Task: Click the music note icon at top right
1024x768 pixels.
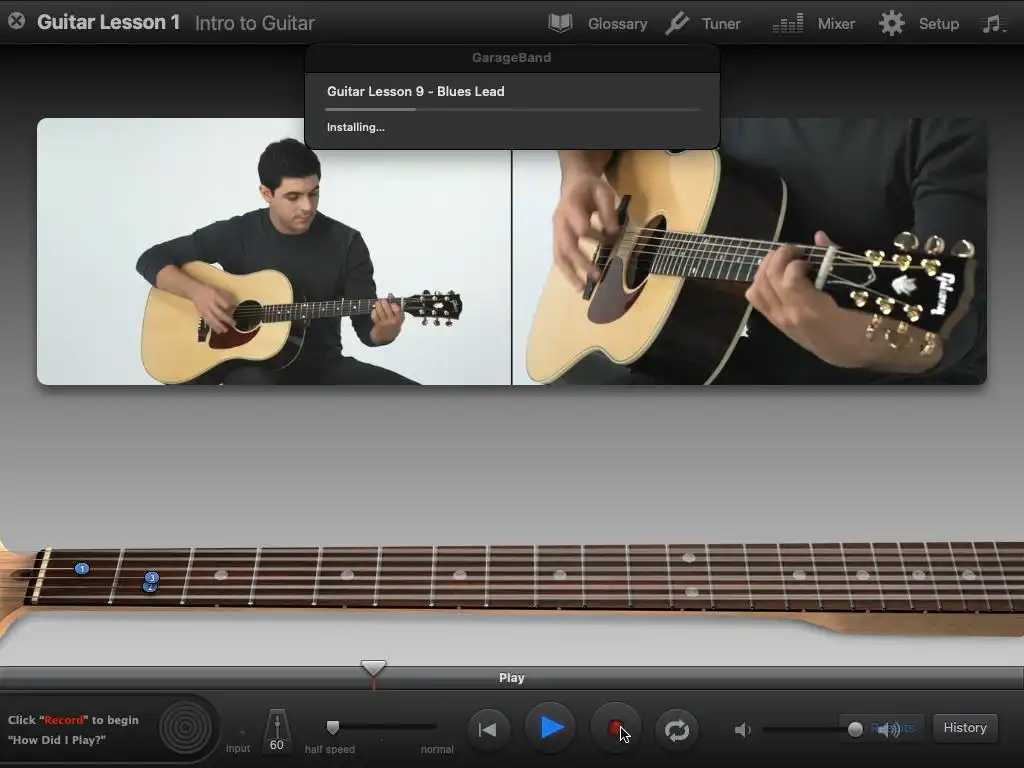Action: point(991,24)
